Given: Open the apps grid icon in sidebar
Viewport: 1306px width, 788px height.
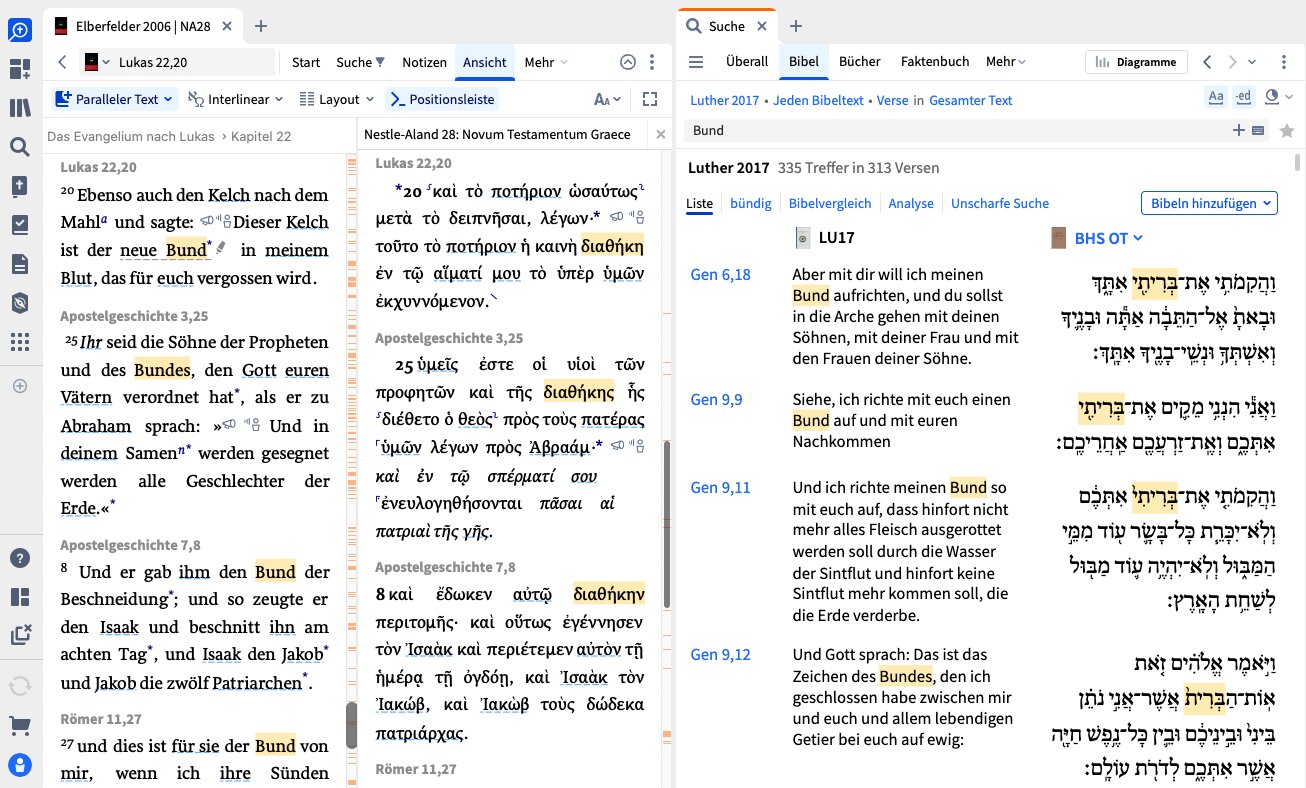Looking at the screenshot, I should pyautogui.click(x=20, y=342).
